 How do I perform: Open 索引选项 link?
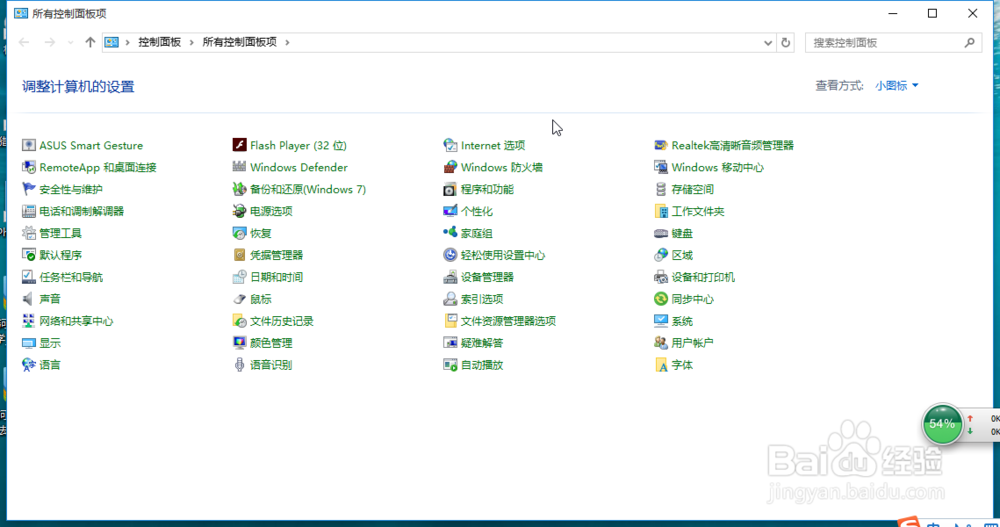pyautogui.click(x=482, y=299)
